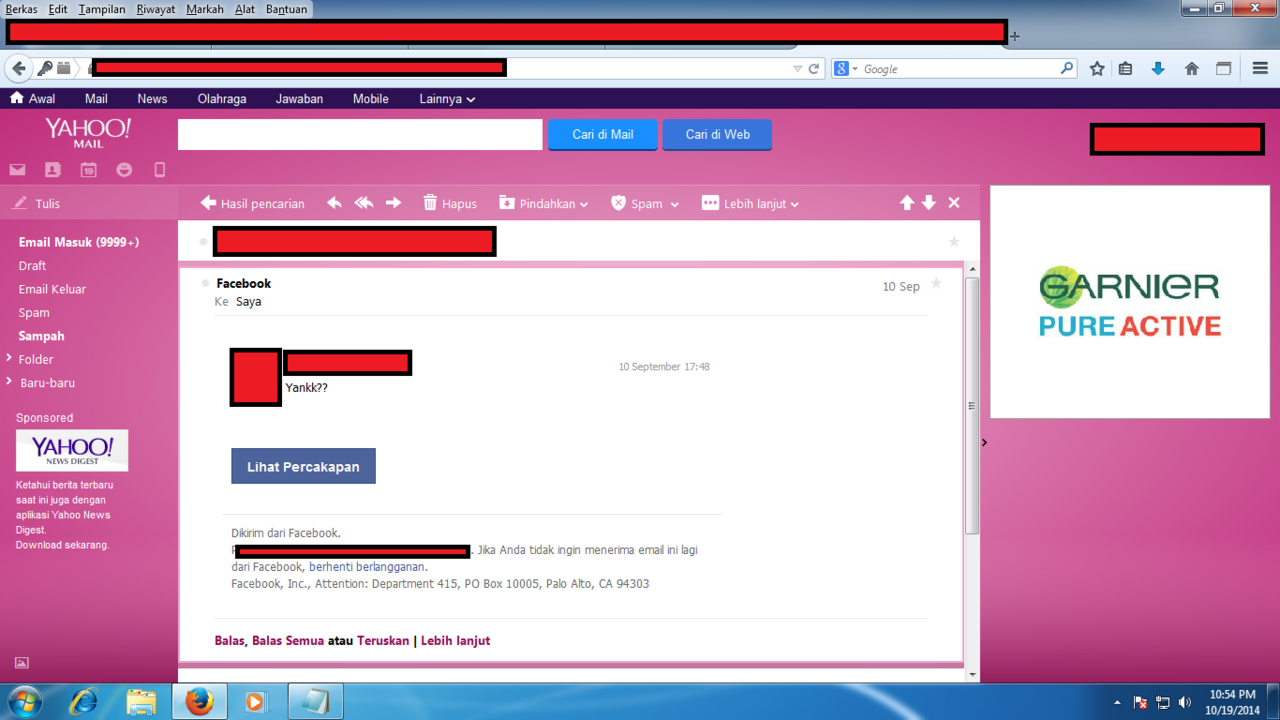Screen dimensions: 1280x720
Task: Click the volume speaker tray icon
Action: (x=1185, y=702)
